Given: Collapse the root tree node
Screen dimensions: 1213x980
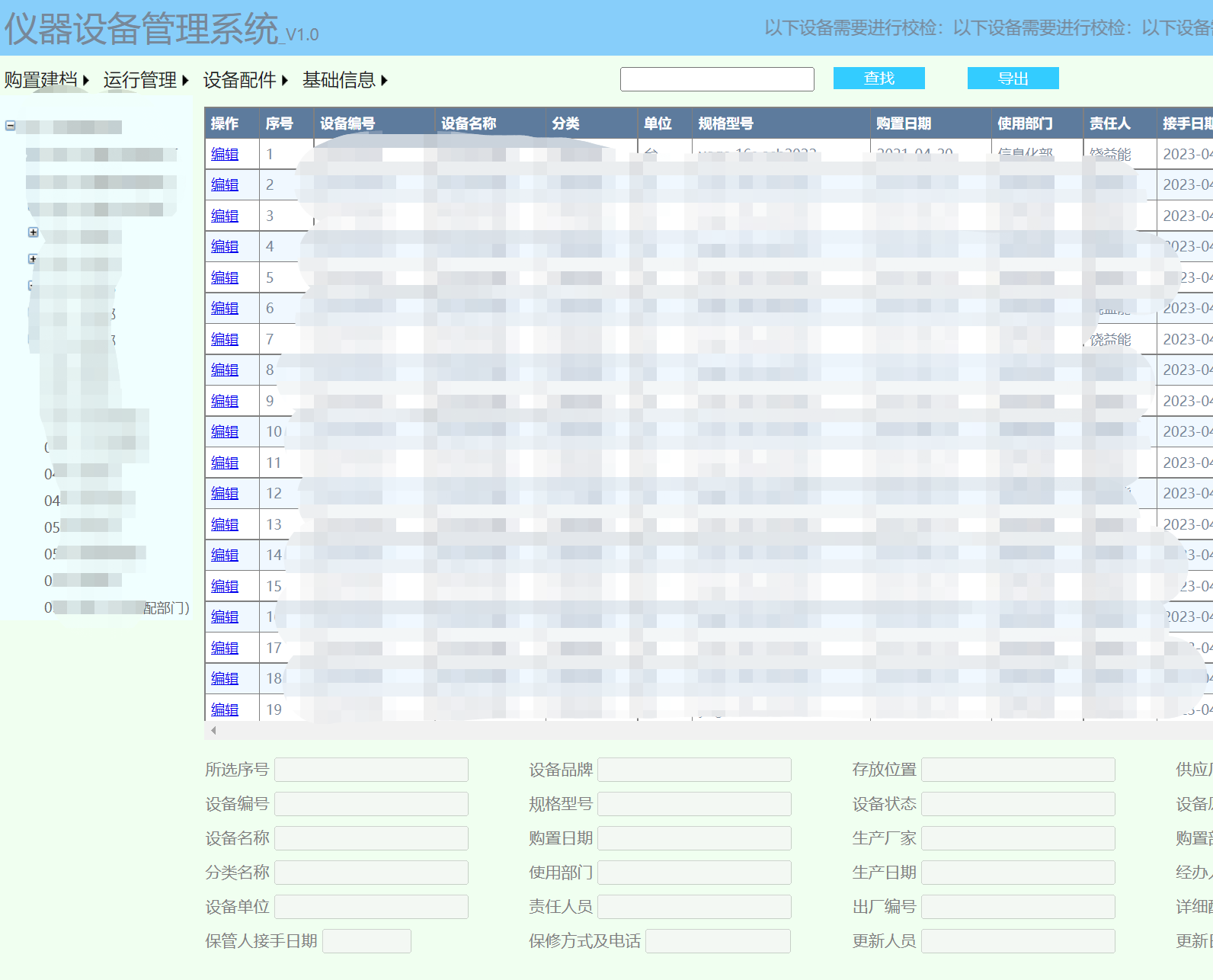Looking at the screenshot, I should click(x=10, y=125).
